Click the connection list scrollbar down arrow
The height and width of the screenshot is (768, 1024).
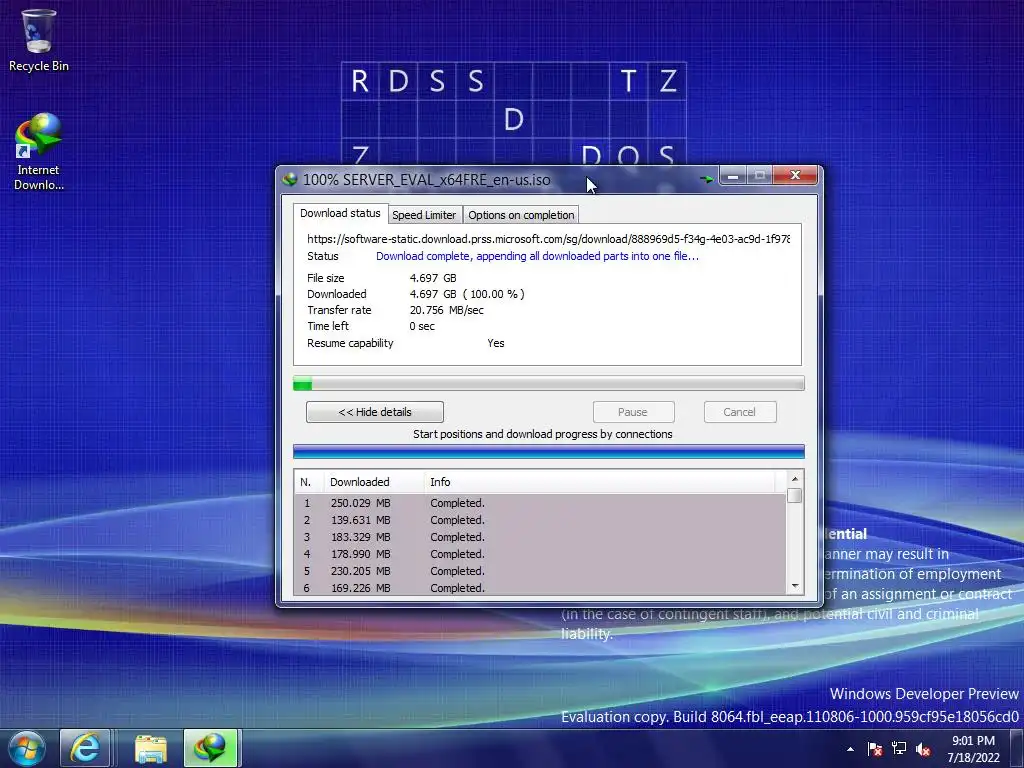point(795,586)
